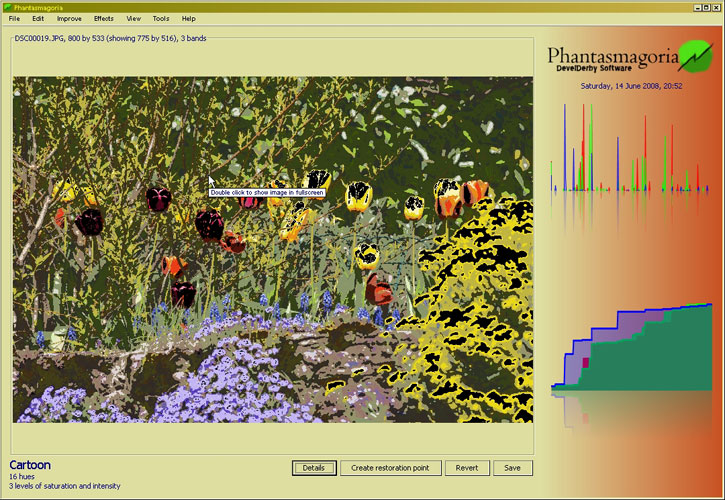The height and width of the screenshot is (500, 725).
Task: Open the Help menu
Action: pyautogui.click(x=188, y=18)
